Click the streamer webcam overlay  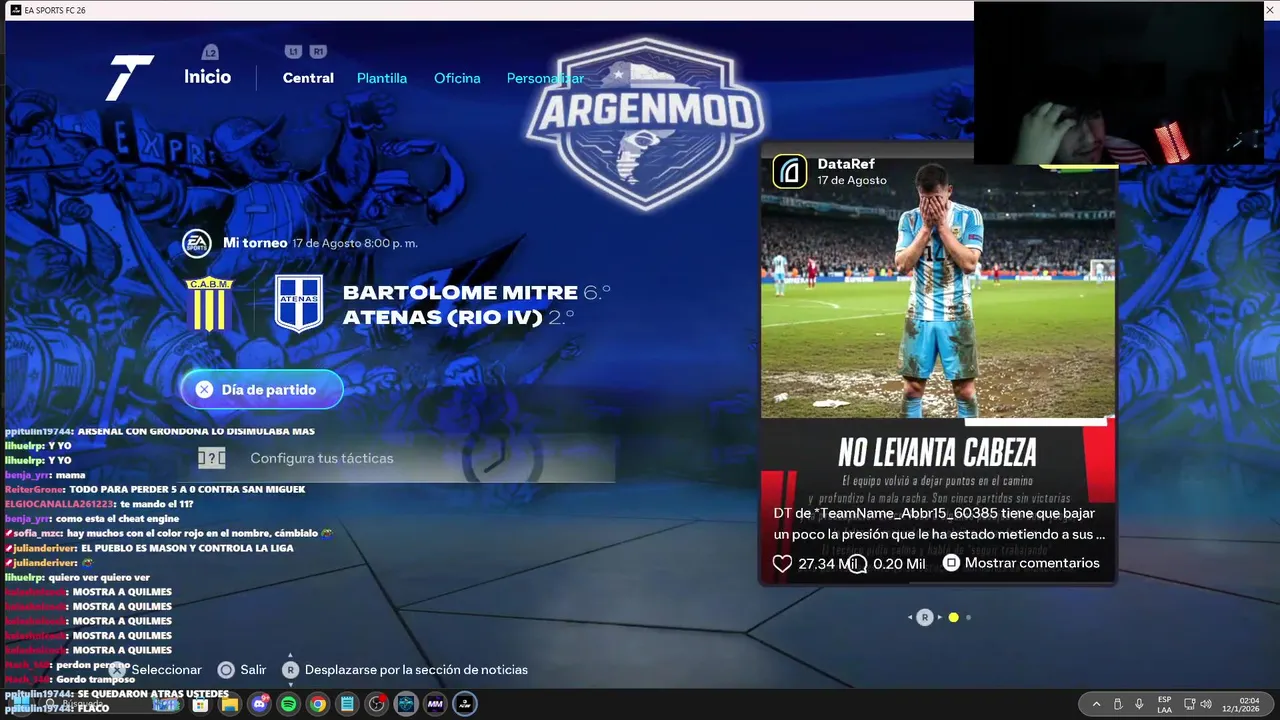(1119, 83)
